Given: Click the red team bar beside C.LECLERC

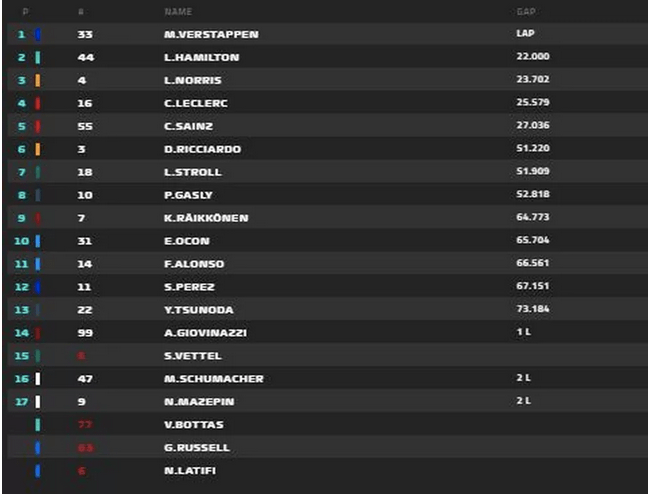Looking at the screenshot, I should pyautogui.click(x=37, y=103).
